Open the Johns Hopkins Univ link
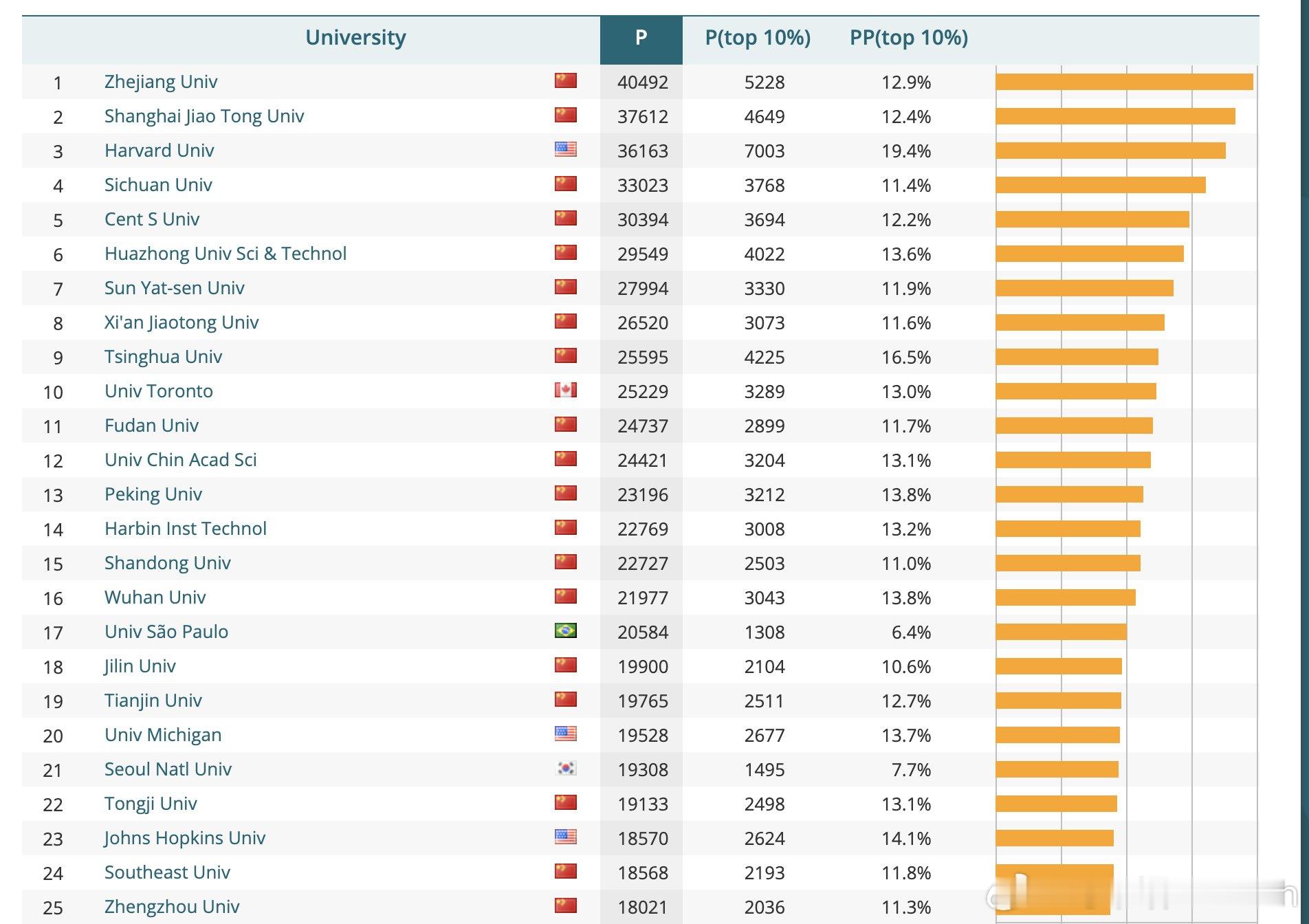The image size is (1309, 924). pyautogui.click(x=185, y=838)
